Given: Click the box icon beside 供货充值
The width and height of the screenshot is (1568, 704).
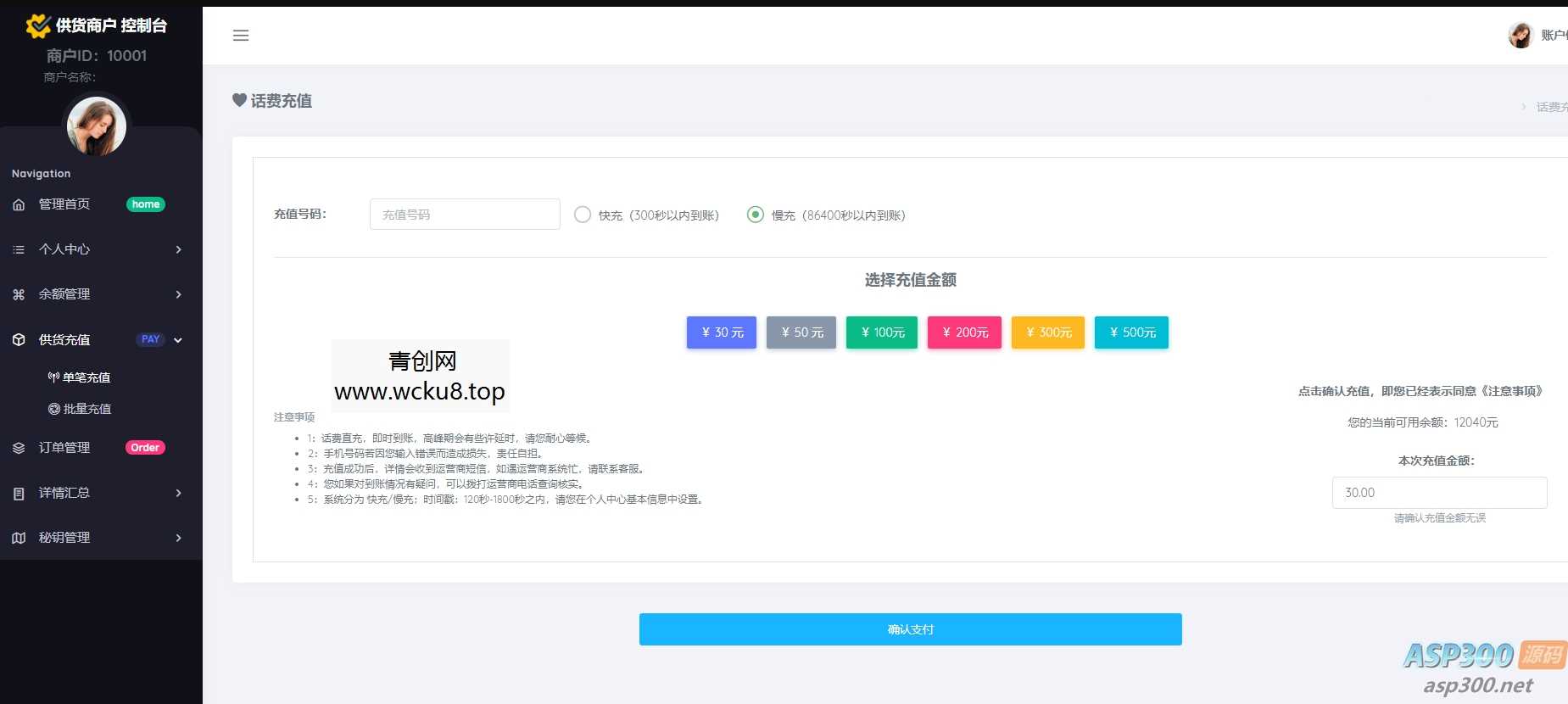Looking at the screenshot, I should click(19, 339).
